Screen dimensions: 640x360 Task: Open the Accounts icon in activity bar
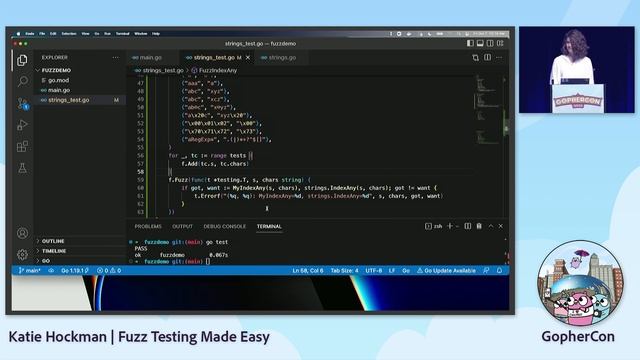point(22,233)
